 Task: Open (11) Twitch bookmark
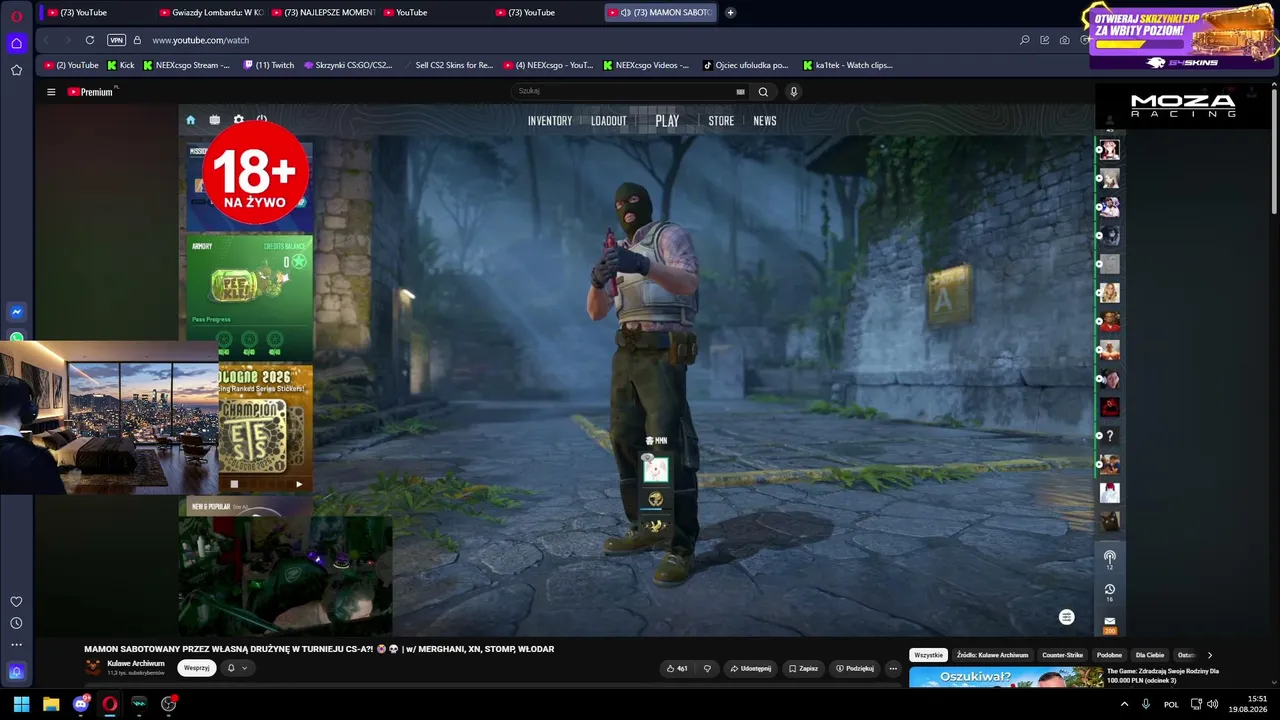(269, 65)
